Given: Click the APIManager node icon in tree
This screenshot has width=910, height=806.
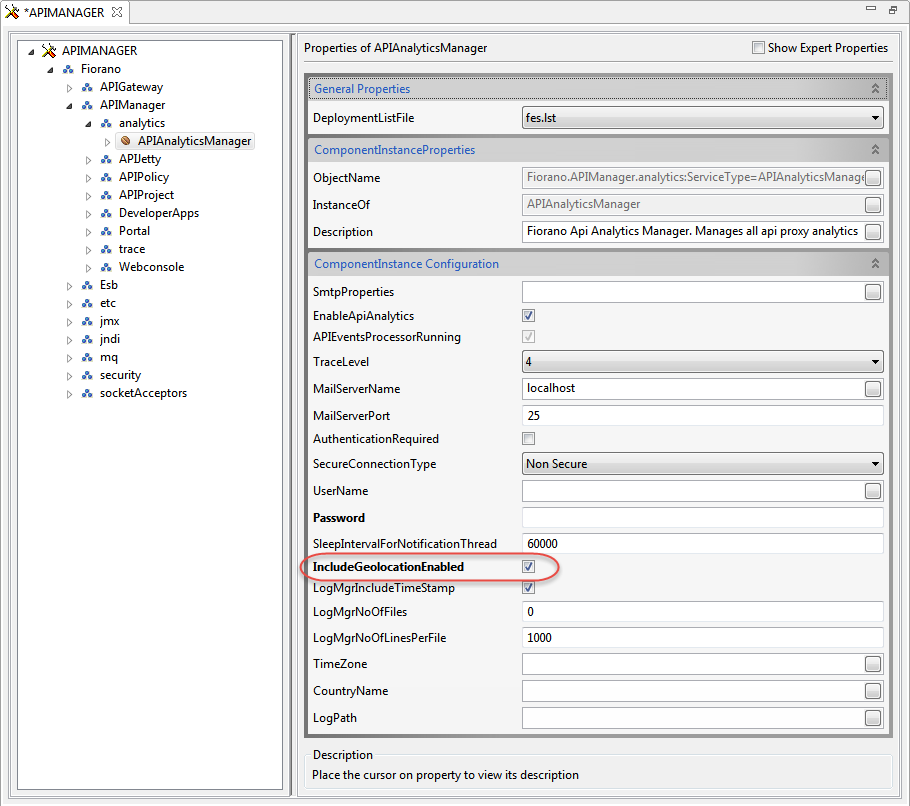Looking at the screenshot, I should click(88, 105).
